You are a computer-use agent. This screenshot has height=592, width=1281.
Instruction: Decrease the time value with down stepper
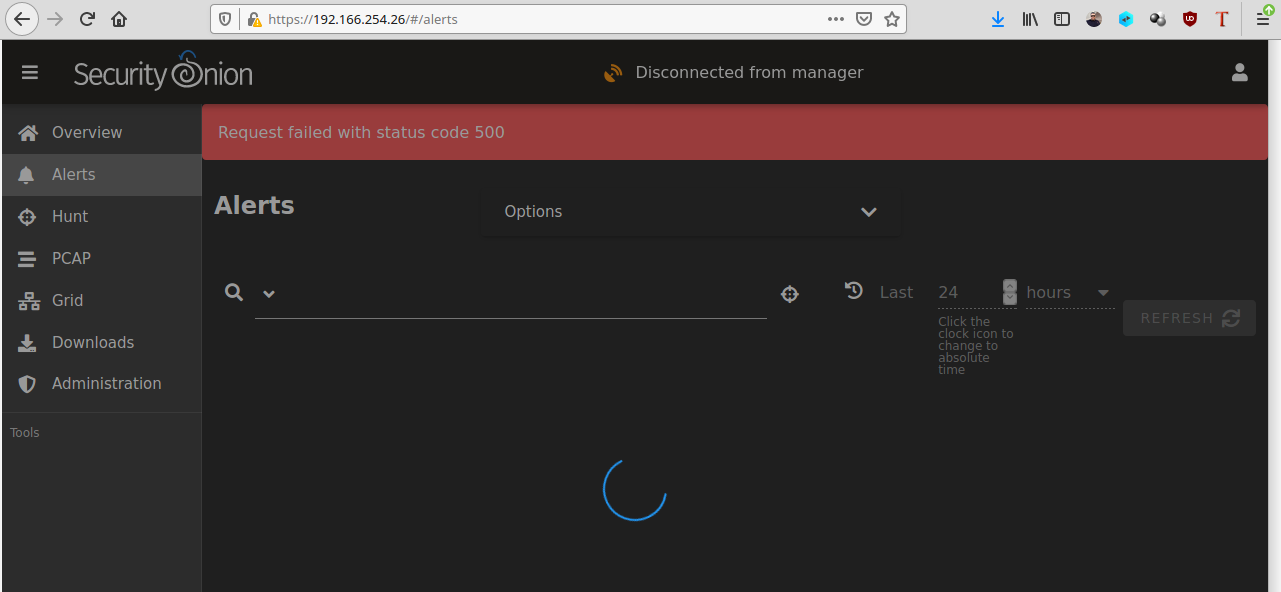(x=1010, y=298)
